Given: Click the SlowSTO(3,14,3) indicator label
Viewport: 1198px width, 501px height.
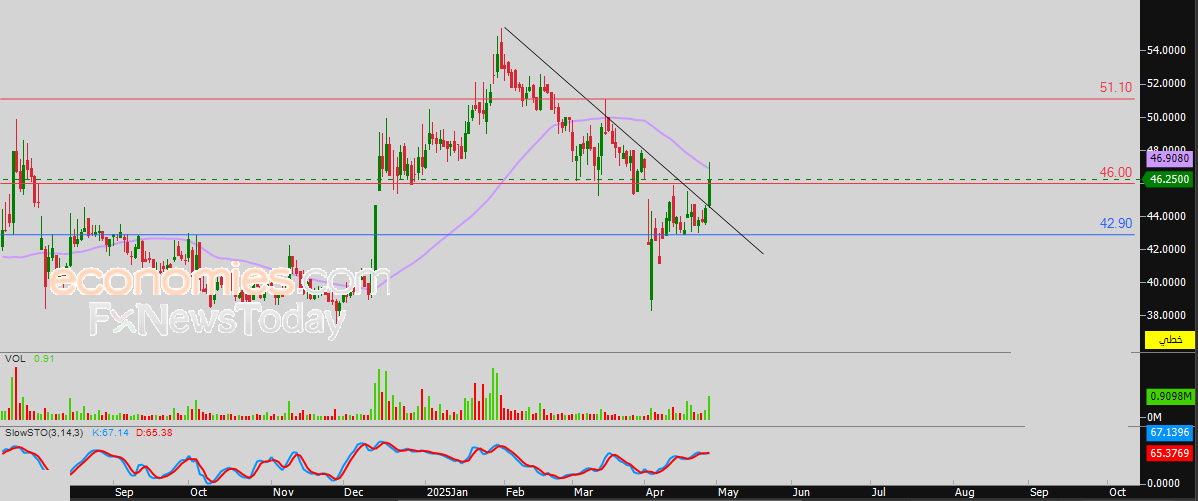Looking at the screenshot, I should (x=45, y=433).
